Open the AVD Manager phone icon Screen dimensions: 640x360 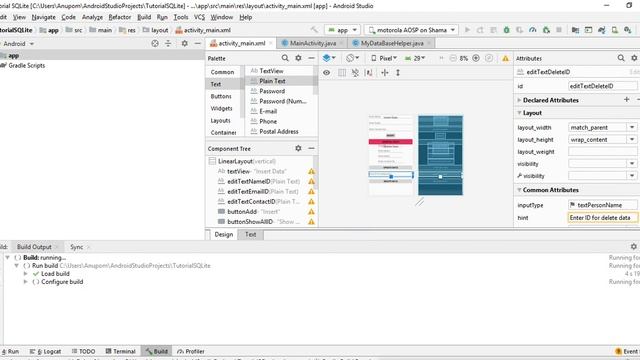[615, 30]
